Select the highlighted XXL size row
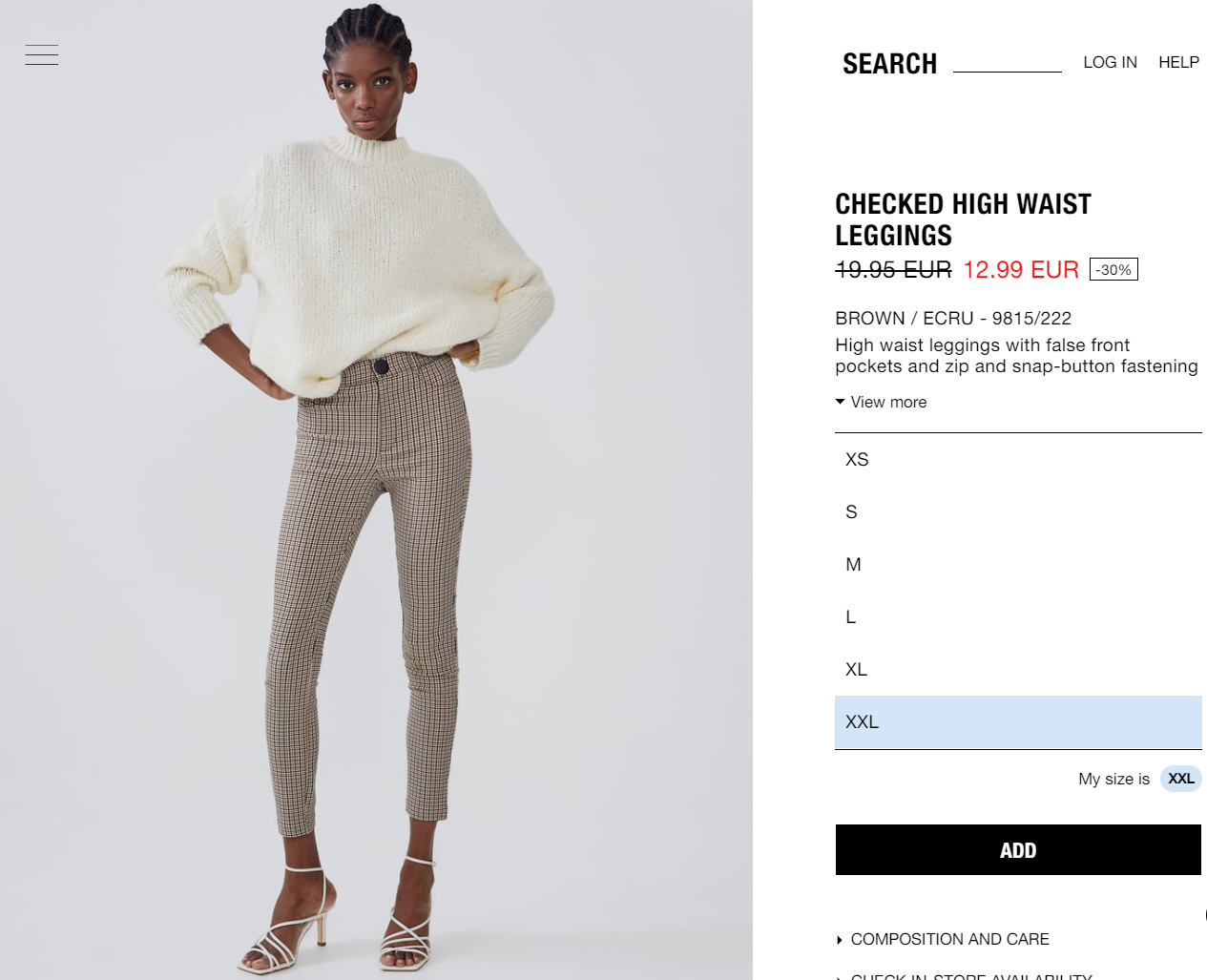 tap(1018, 722)
